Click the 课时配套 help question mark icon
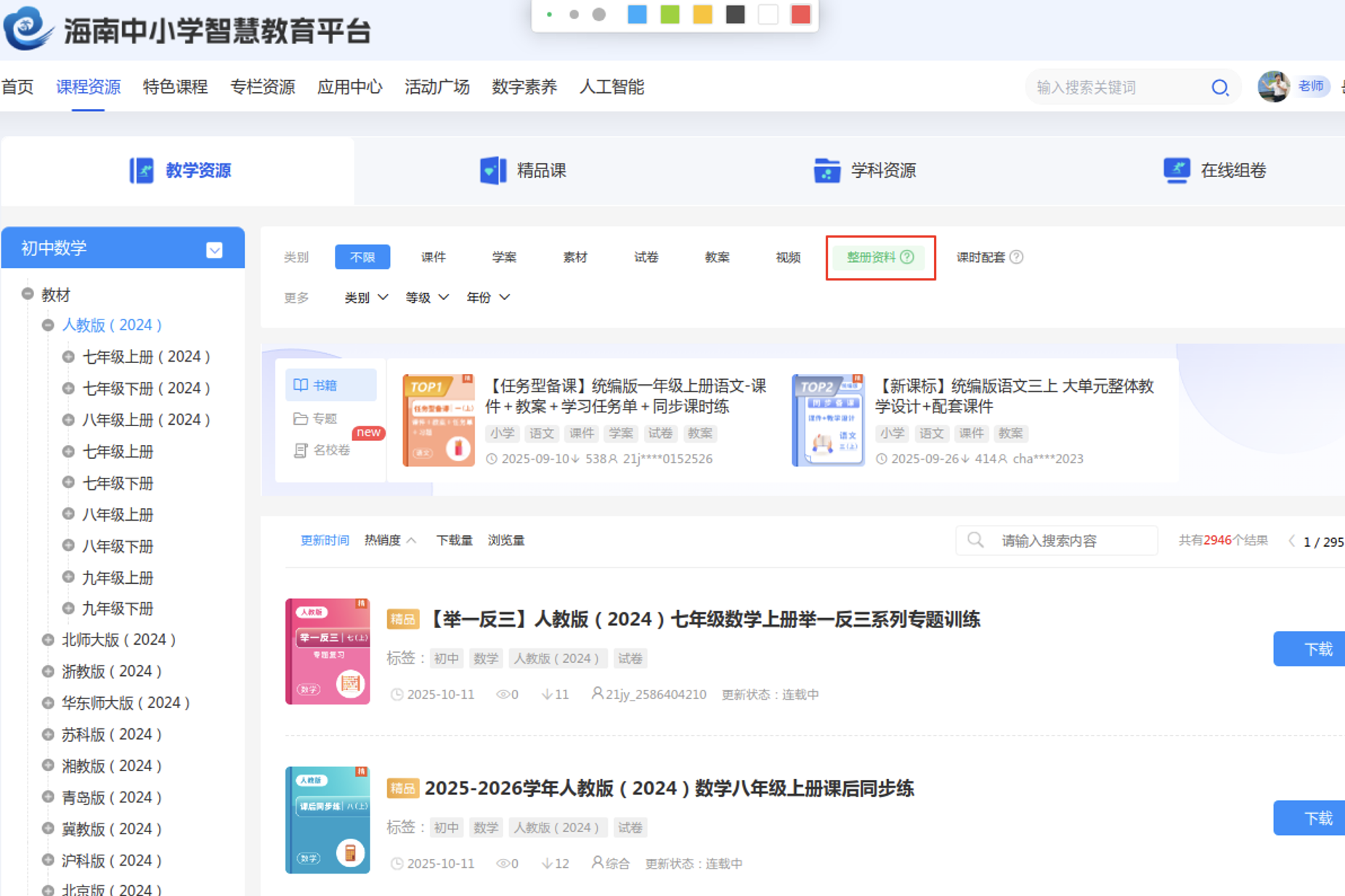 pos(1017,257)
